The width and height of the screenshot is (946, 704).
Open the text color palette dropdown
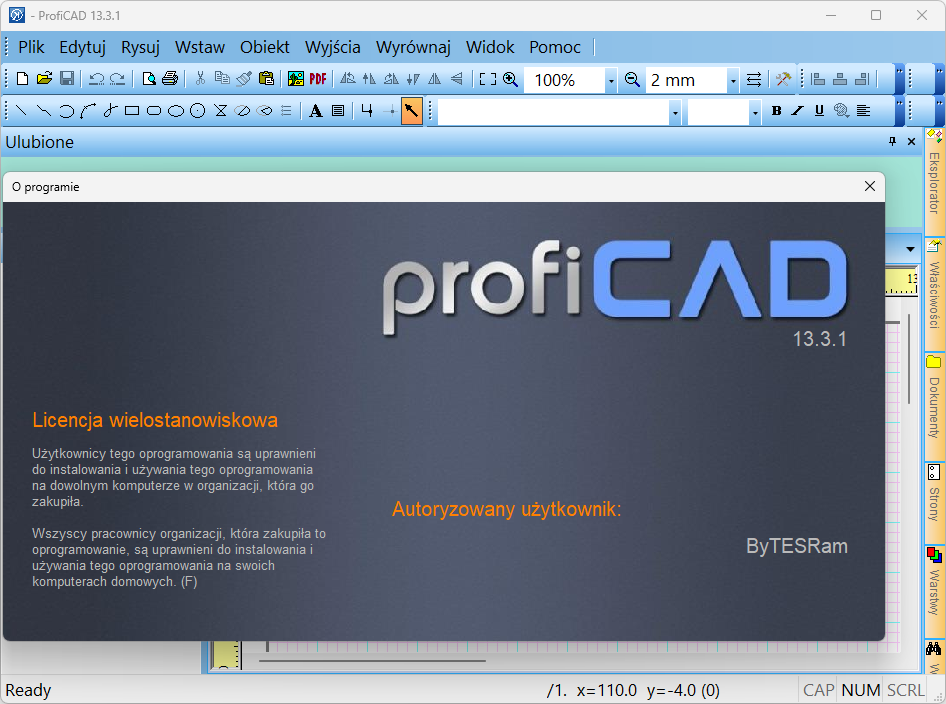(841, 110)
